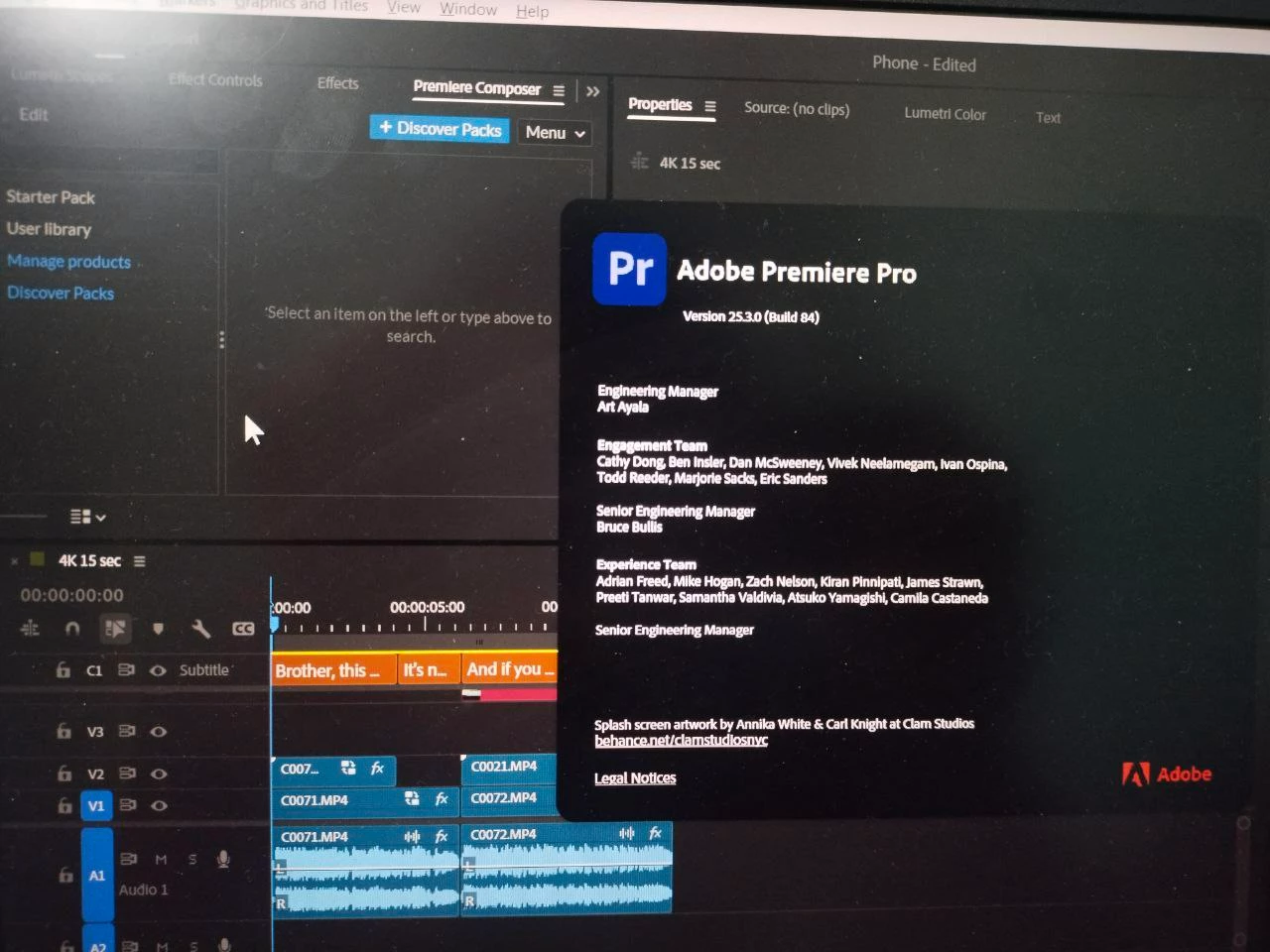
Task: Open Discover Packs link in sidebar
Action: (x=60, y=294)
